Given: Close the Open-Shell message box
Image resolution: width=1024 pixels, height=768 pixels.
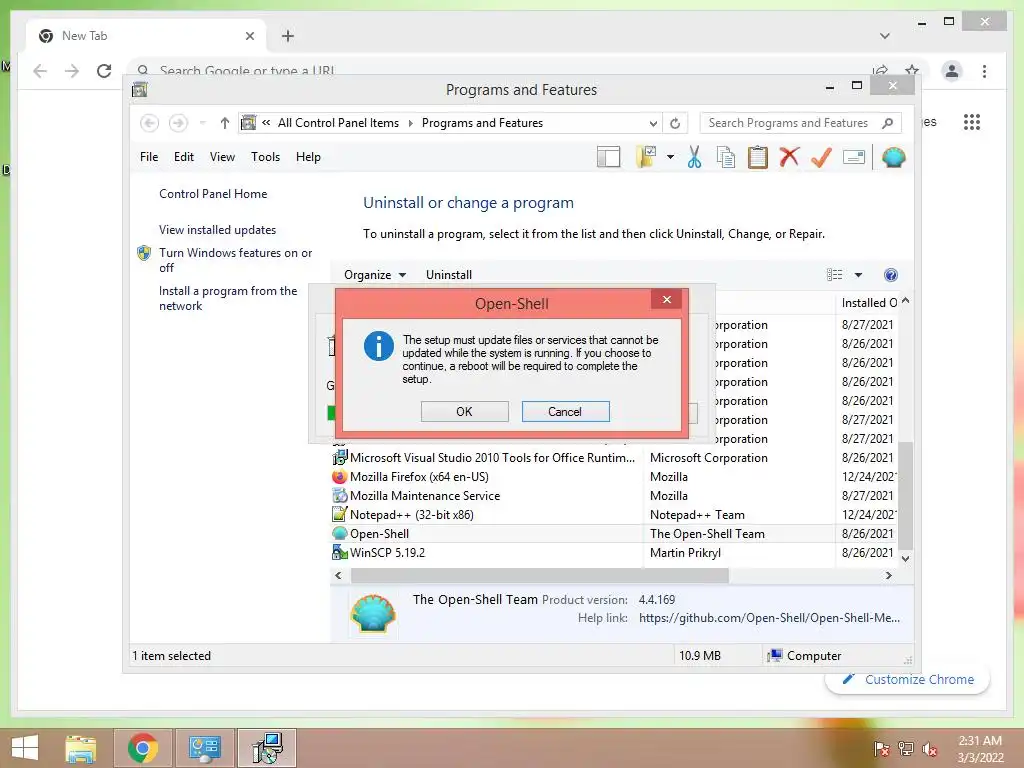Looking at the screenshot, I should click(x=666, y=300).
